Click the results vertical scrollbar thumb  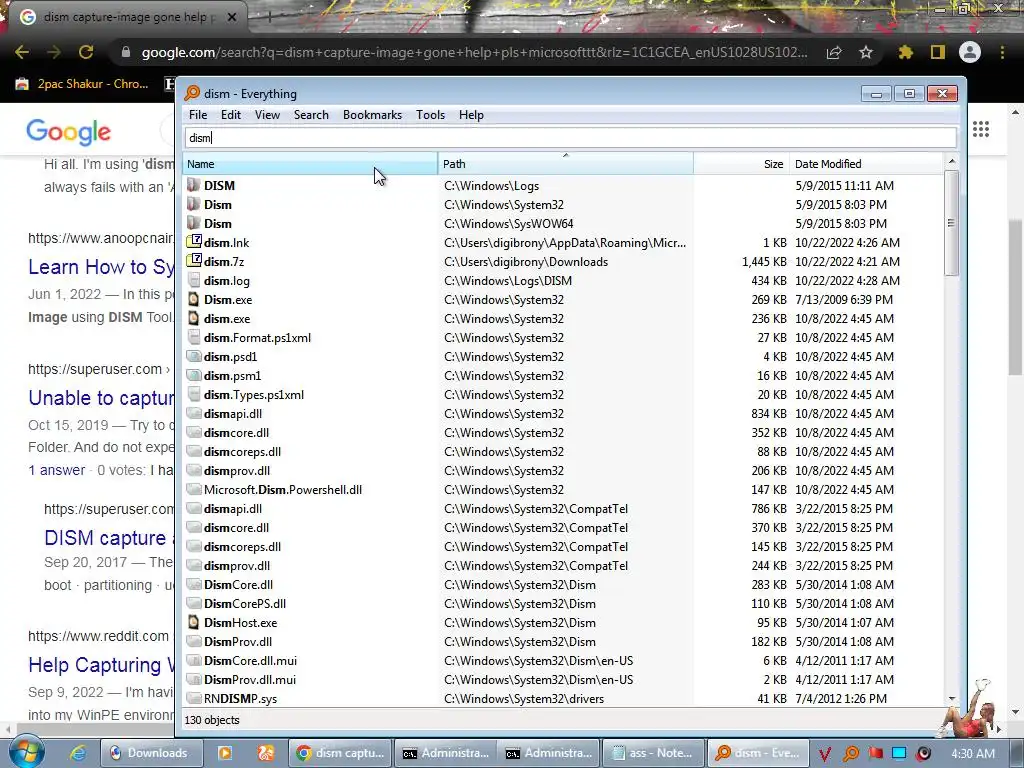(x=952, y=223)
